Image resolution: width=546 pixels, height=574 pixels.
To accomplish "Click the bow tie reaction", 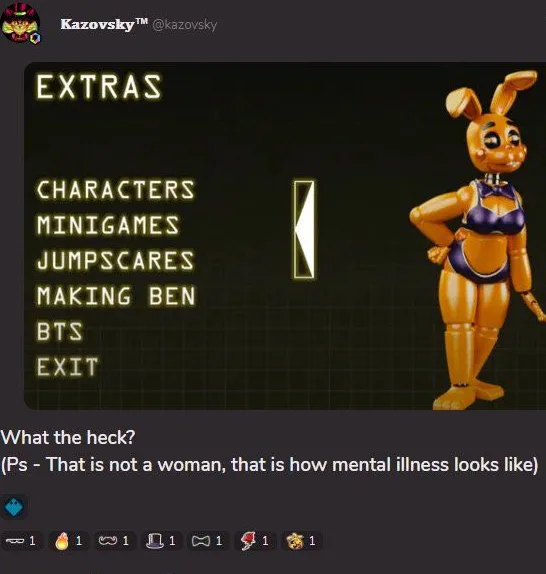I will [x=208, y=541].
